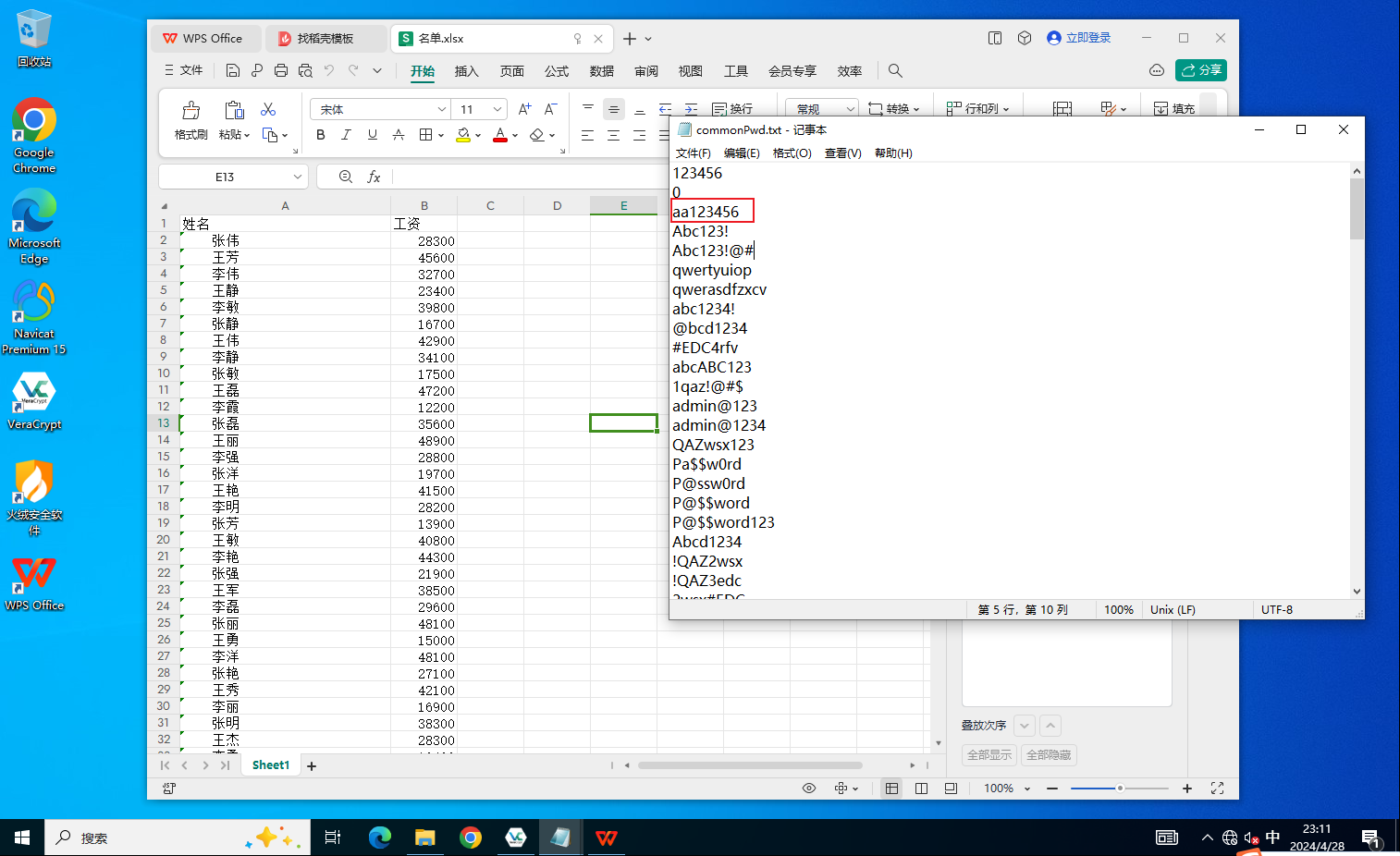The width and height of the screenshot is (1400, 856).
Task: Click the Increase font size icon
Action: pyautogui.click(x=524, y=109)
